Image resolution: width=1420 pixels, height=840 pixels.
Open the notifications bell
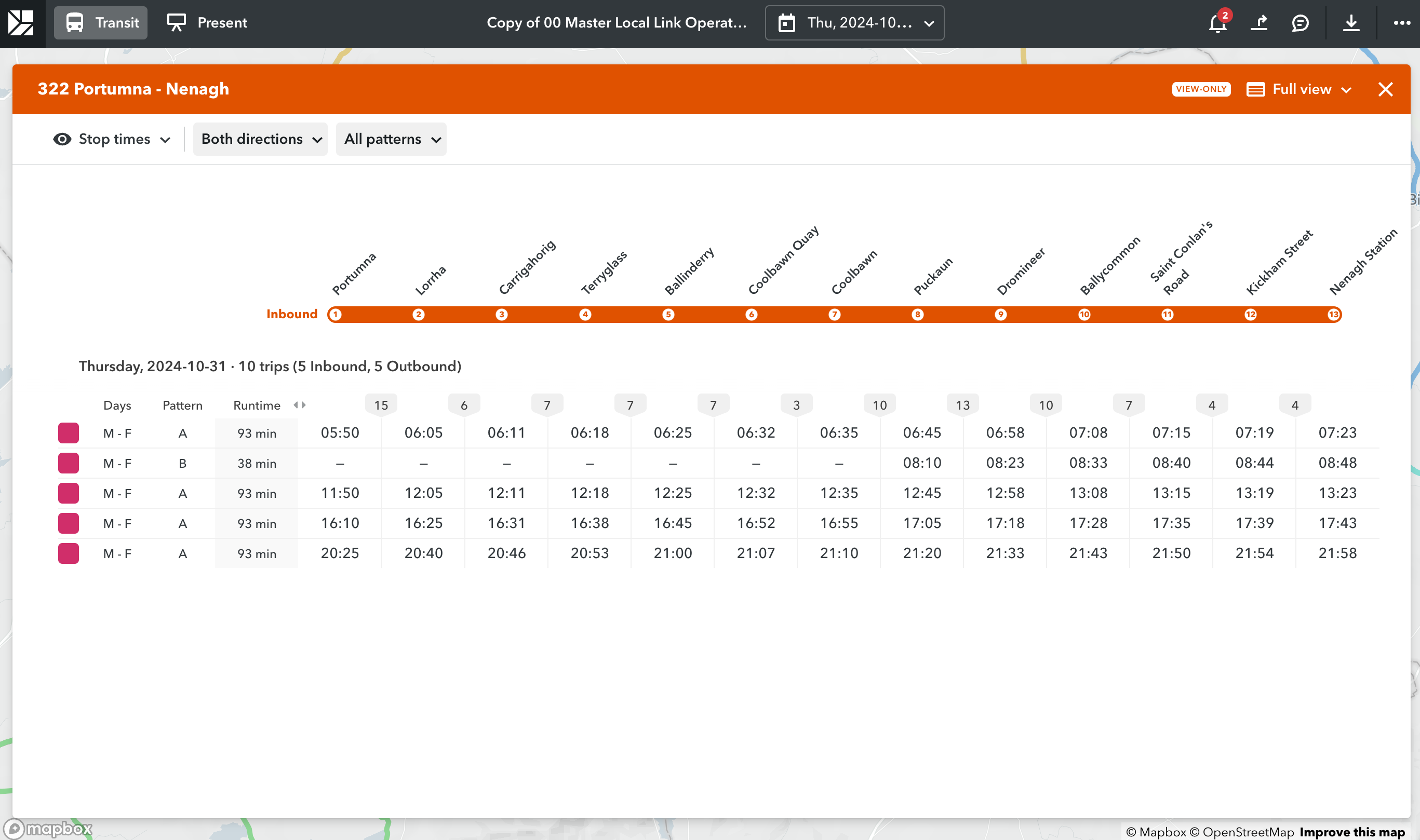1217,23
